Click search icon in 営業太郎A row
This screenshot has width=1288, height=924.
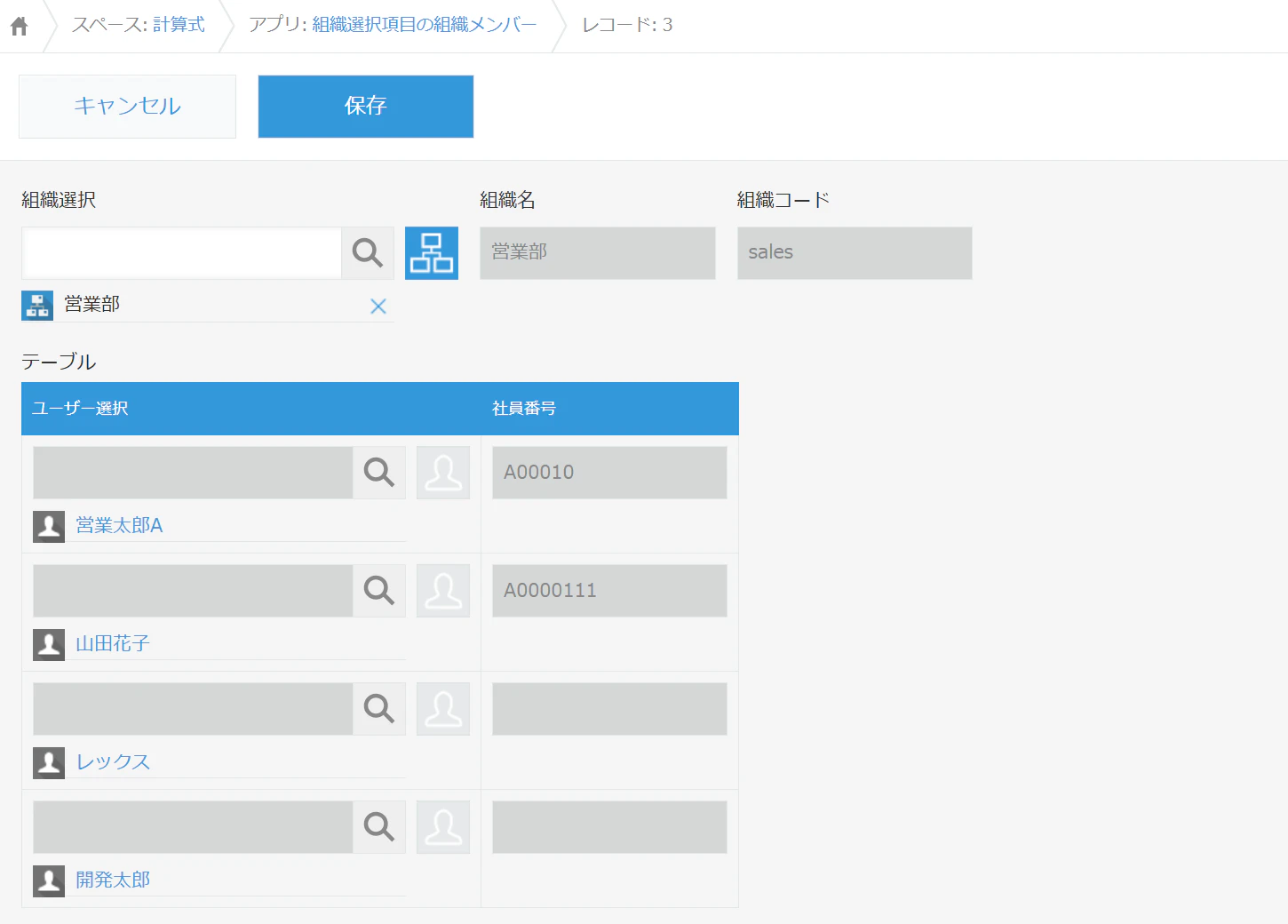(379, 473)
